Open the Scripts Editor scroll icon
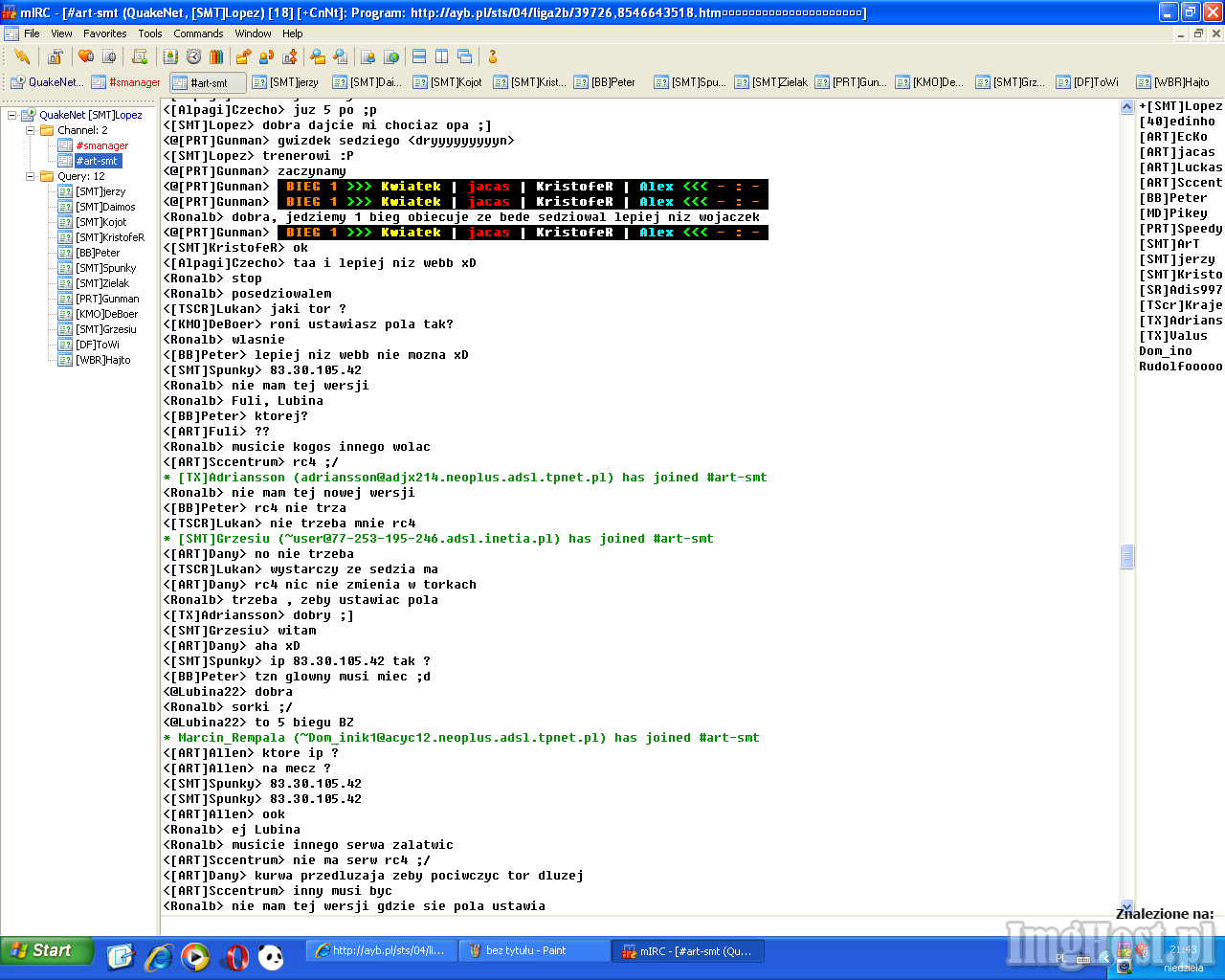1225x980 pixels. pos(140,56)
